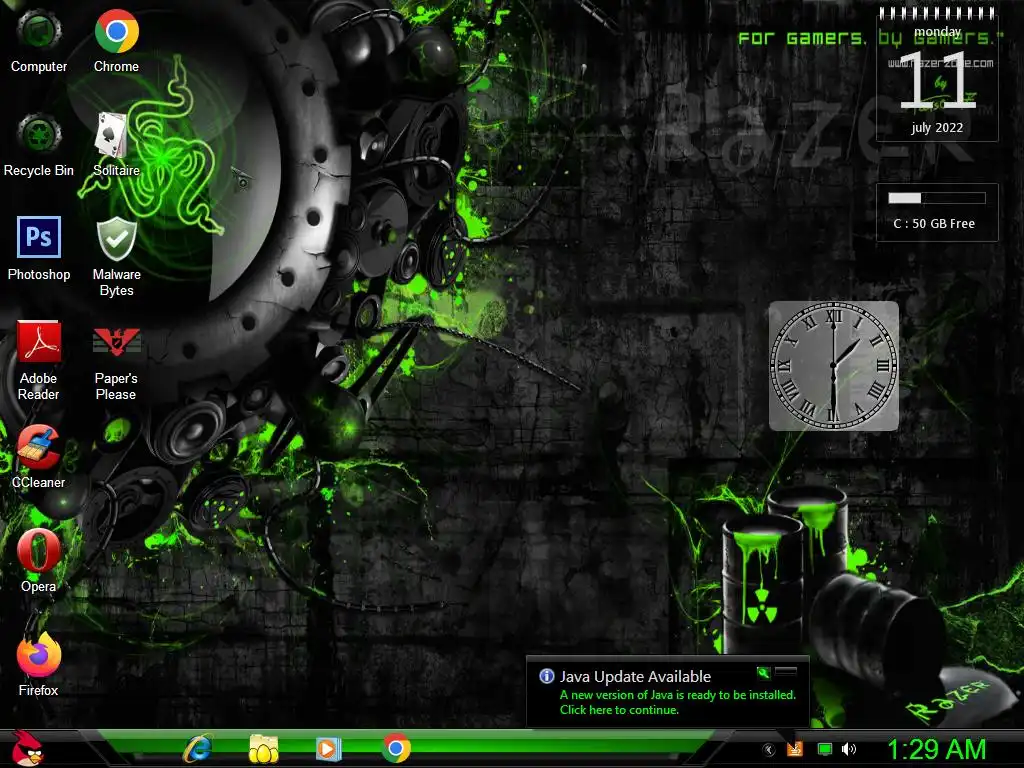This screenshot has height=768, width=1024.
Task: Open the file explorer folder on taskbar
Action: point(263,748)
